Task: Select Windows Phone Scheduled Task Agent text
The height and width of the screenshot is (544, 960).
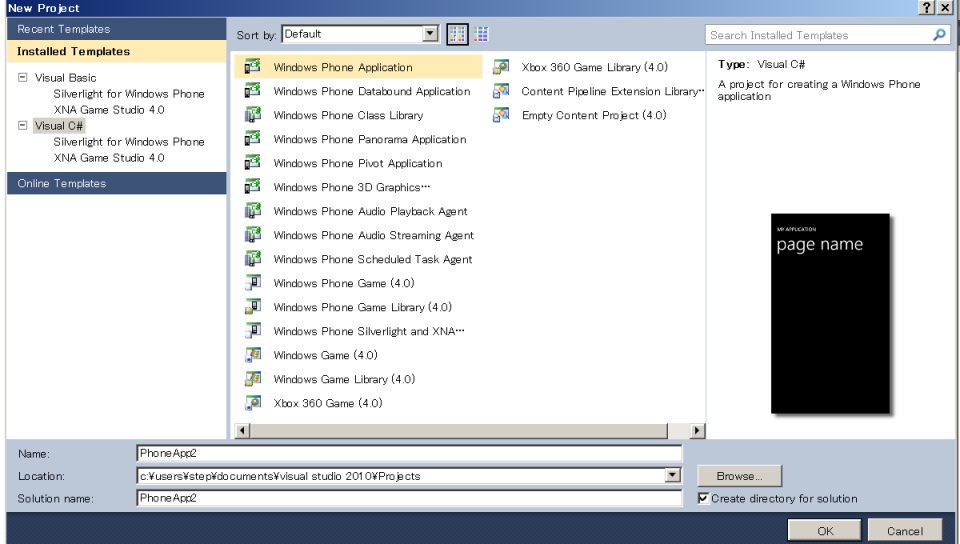Action: (x=372, y=259)
